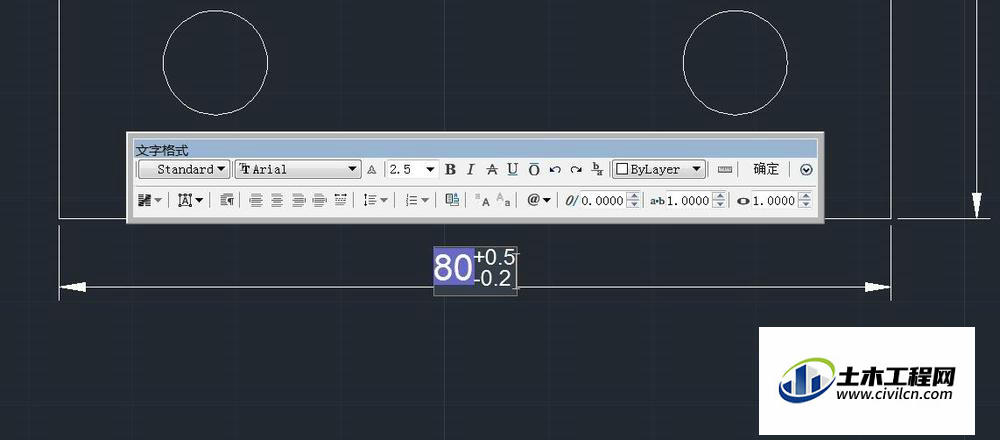Toggle the ruler icon
The height and width of the screenshot is (440, 1000).
[x=724, y=170]
